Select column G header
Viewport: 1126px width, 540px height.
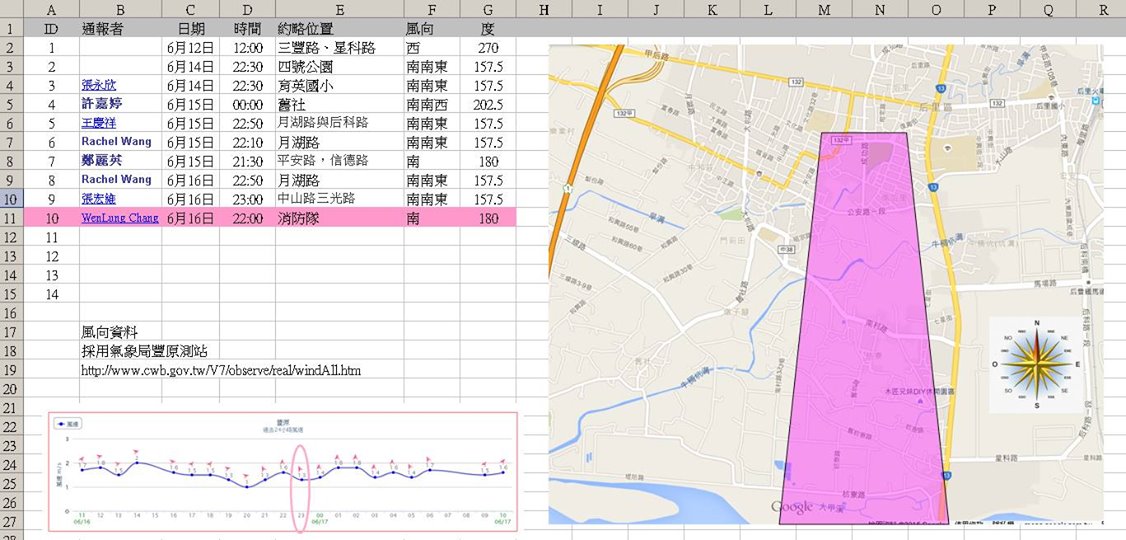(x=488, y=9)
